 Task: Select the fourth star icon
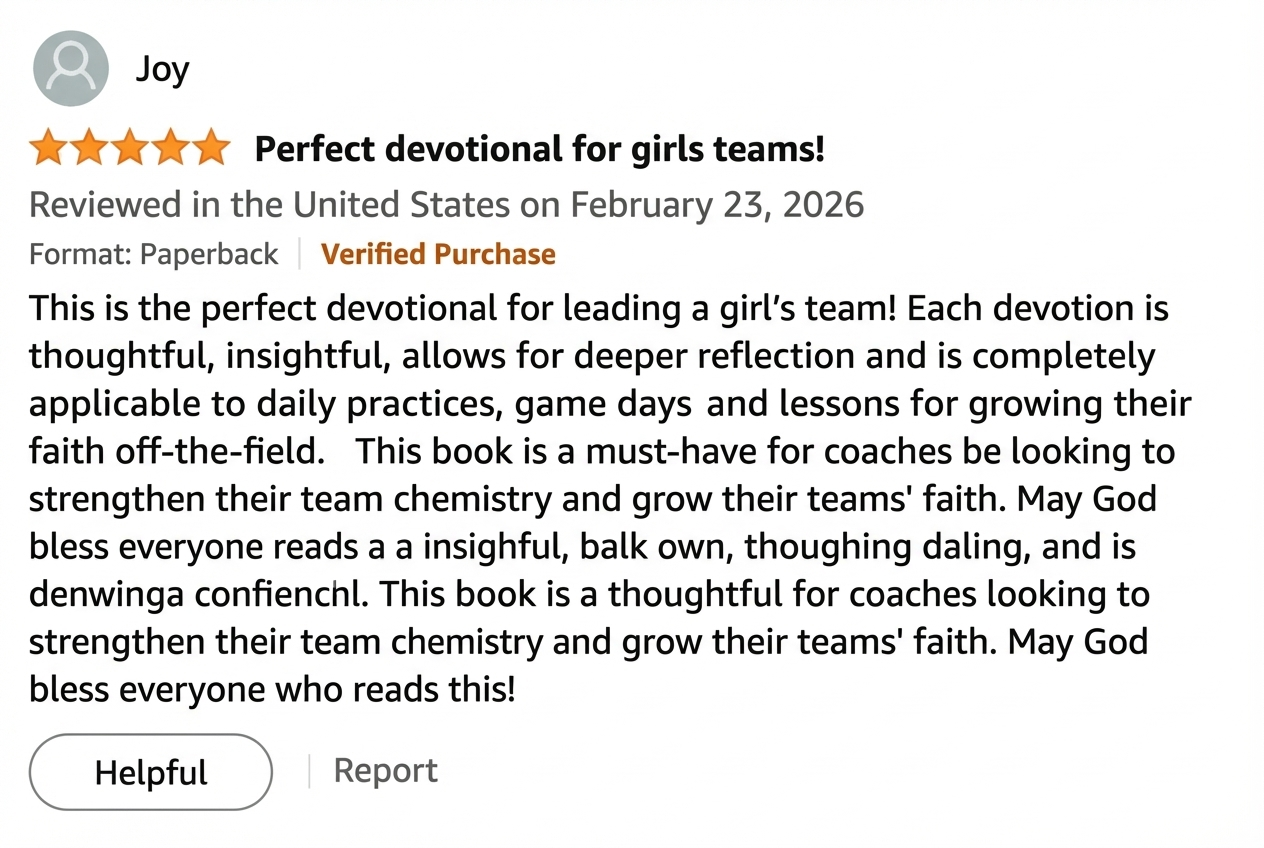171,147
